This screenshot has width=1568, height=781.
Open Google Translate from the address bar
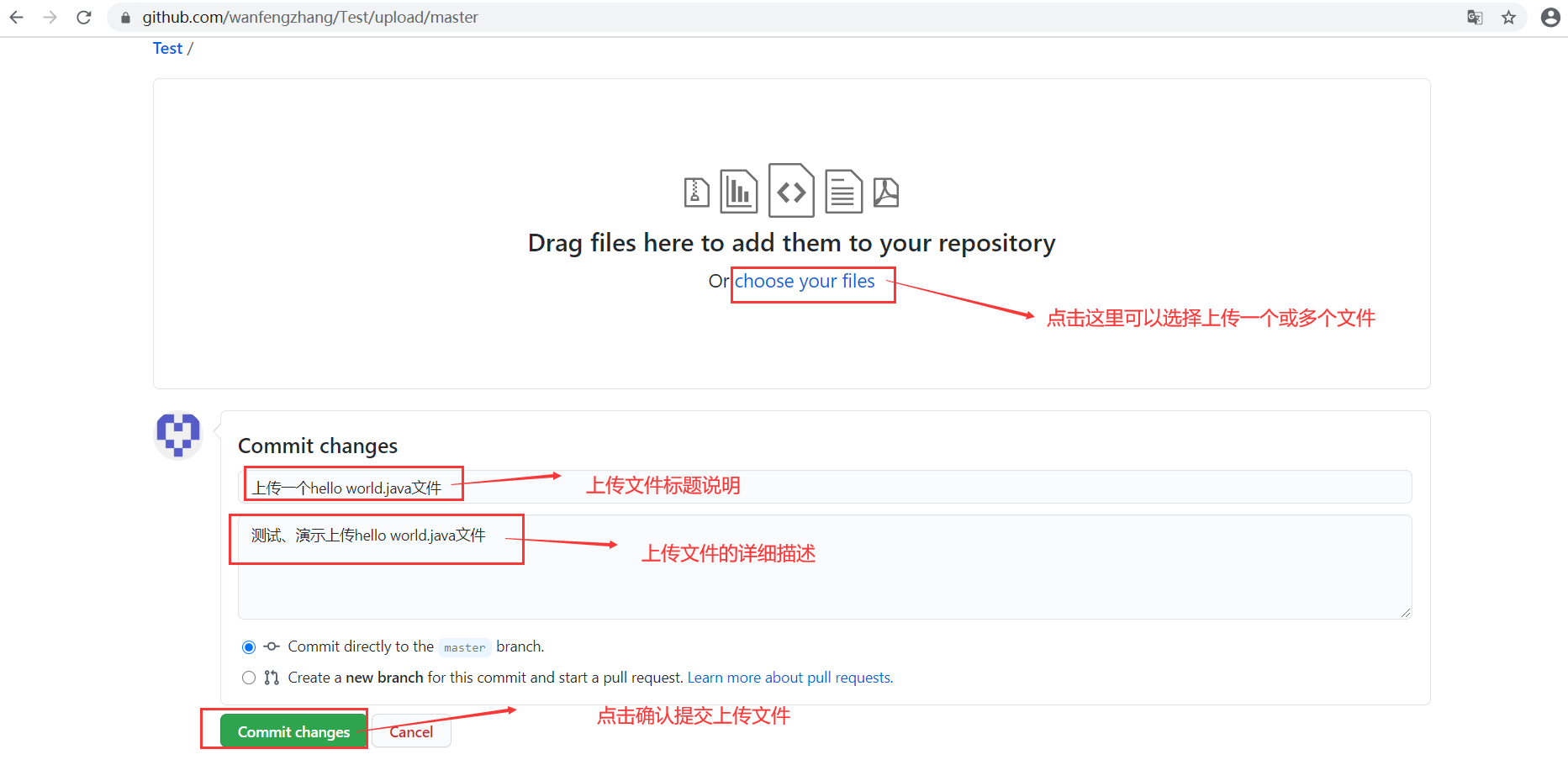pos(1474,17)
